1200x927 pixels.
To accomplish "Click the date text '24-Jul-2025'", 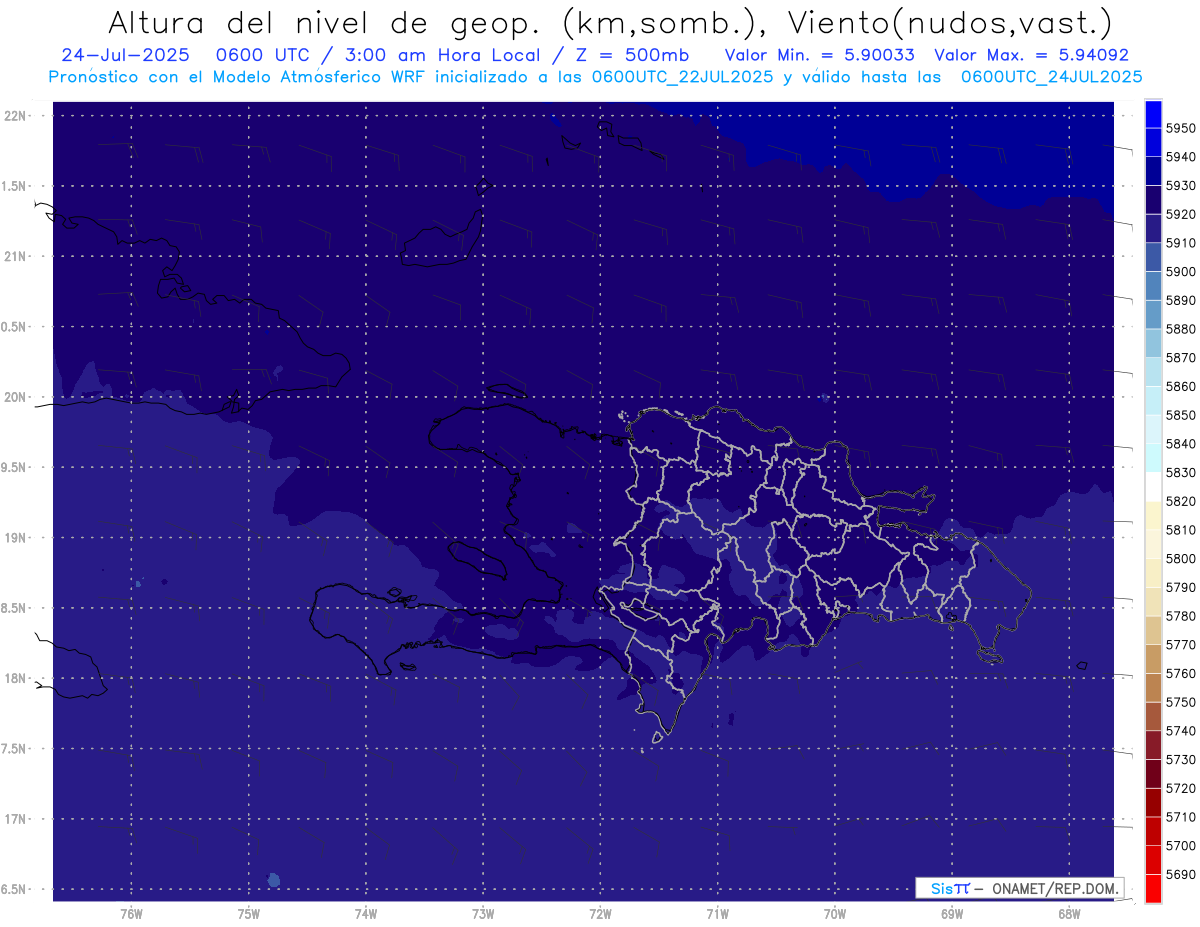I will 125,55.
